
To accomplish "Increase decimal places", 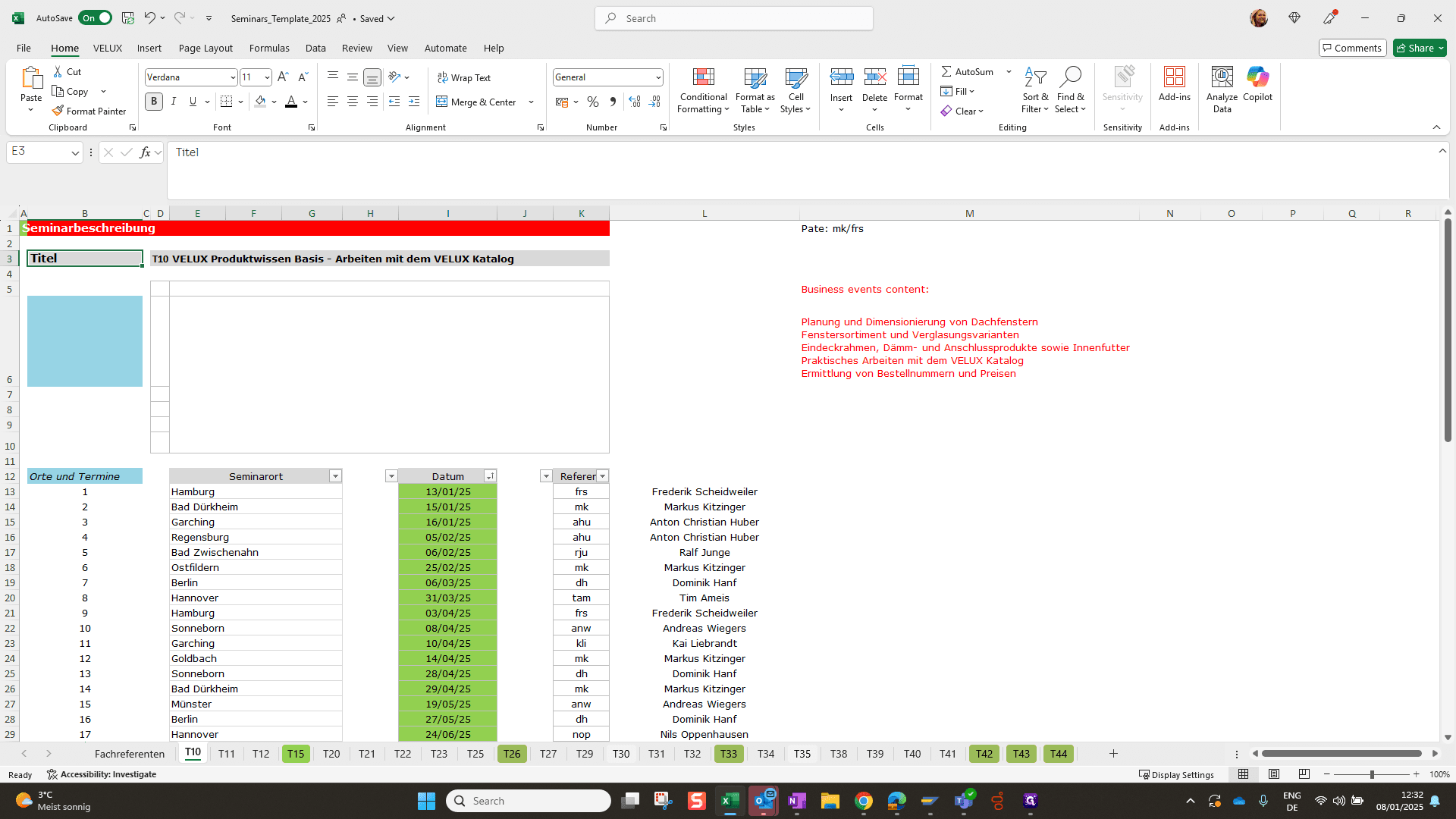I will (635, 102).
